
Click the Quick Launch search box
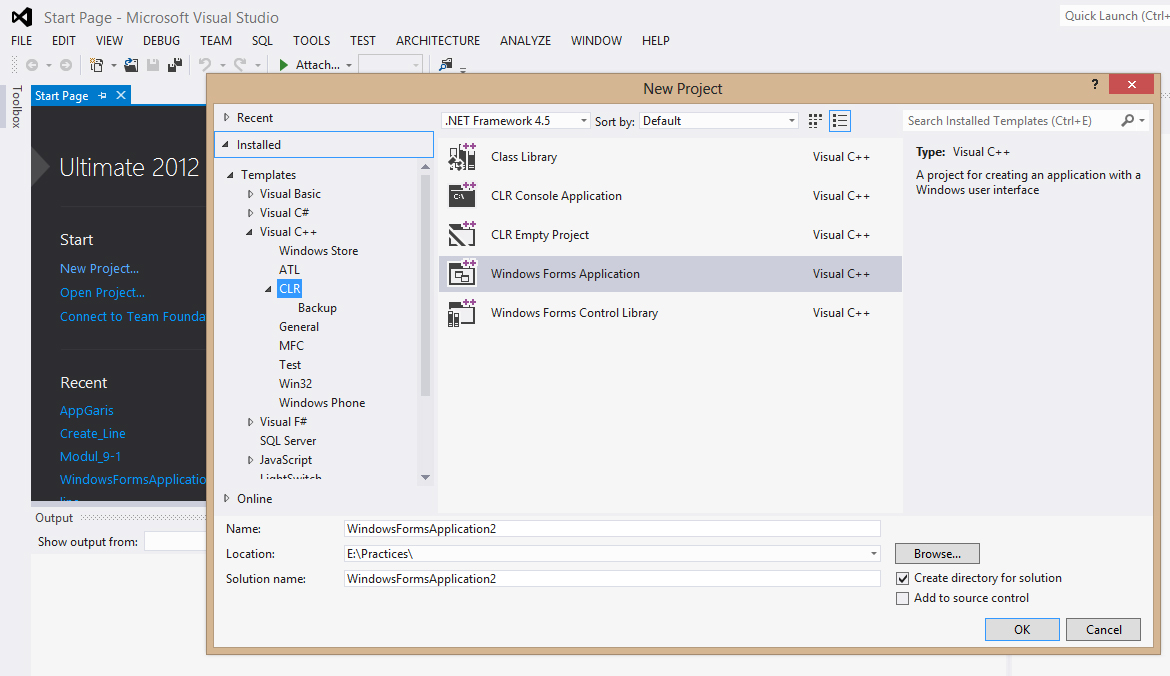(1115, 16)
